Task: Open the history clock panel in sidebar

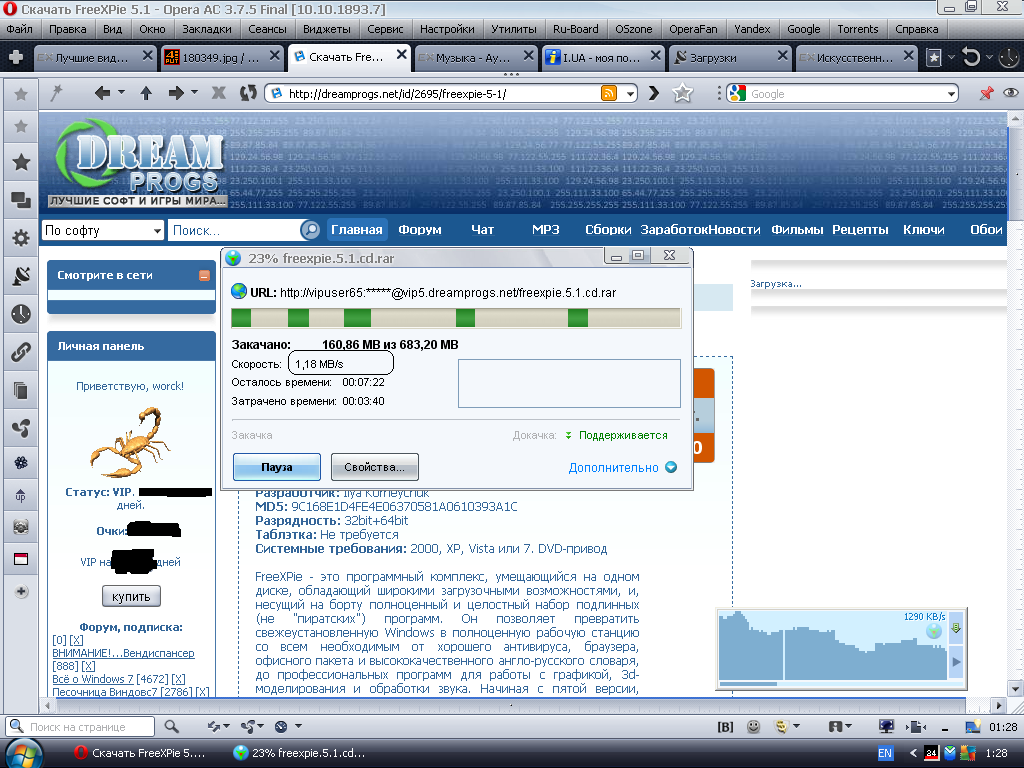Action: (20, 314)
